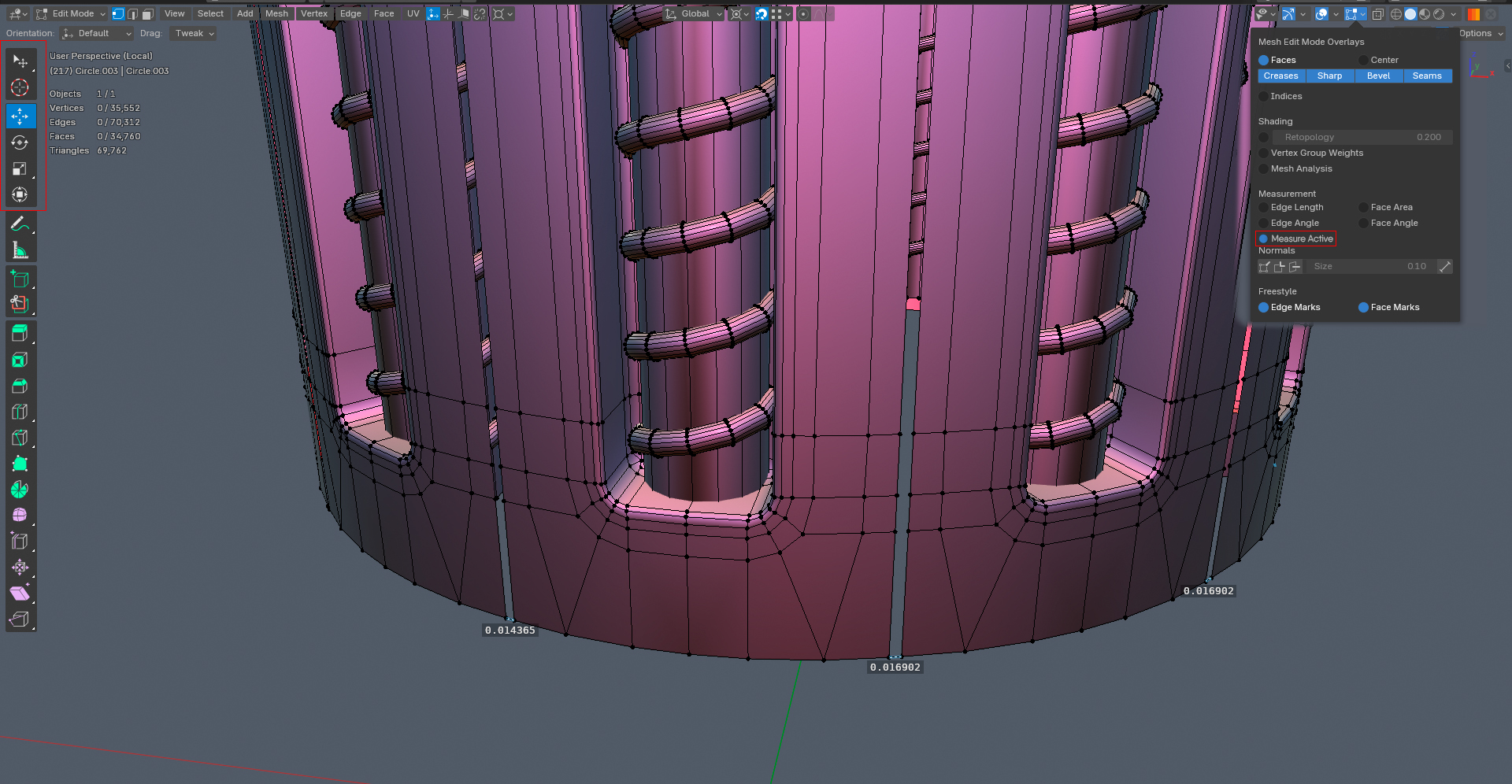Select the Scale tool
The height and width of the screenshot is (784, 1512).
pos(20,168)
